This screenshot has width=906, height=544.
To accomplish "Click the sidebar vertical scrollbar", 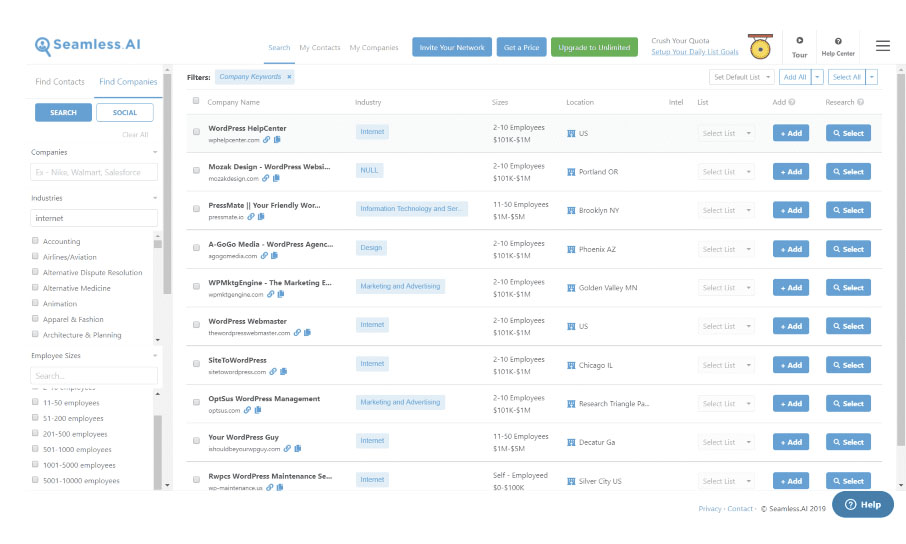I will (168, 185).
